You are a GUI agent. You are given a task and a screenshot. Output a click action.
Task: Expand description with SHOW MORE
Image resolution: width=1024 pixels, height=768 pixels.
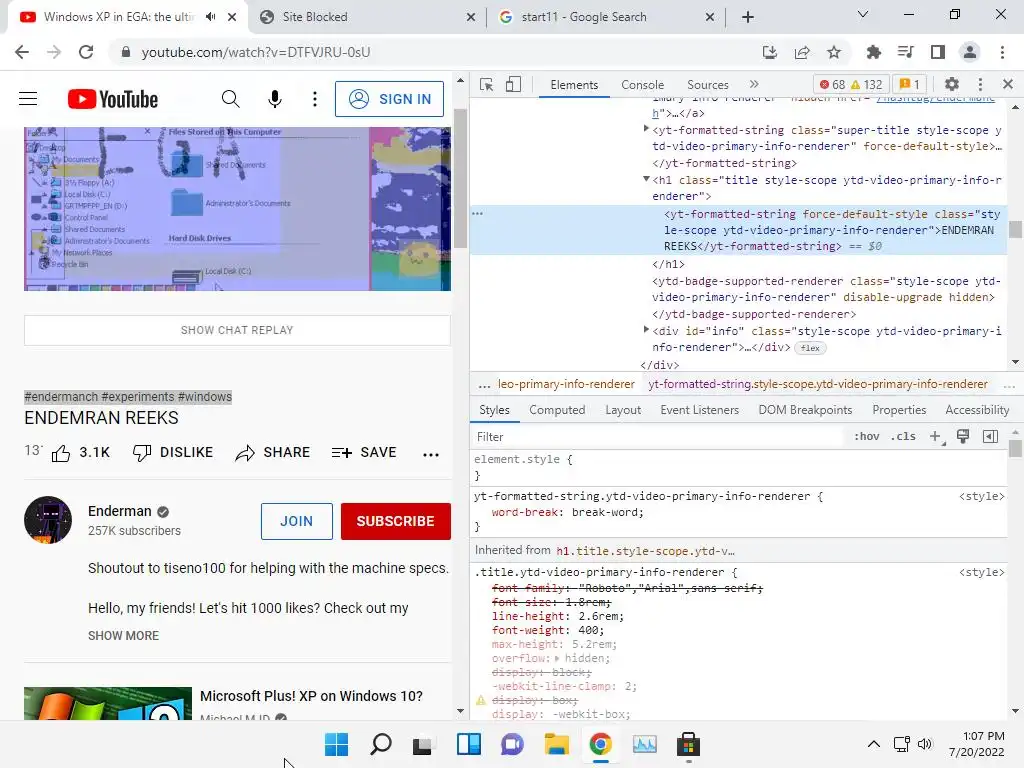(x=123, y=635)
